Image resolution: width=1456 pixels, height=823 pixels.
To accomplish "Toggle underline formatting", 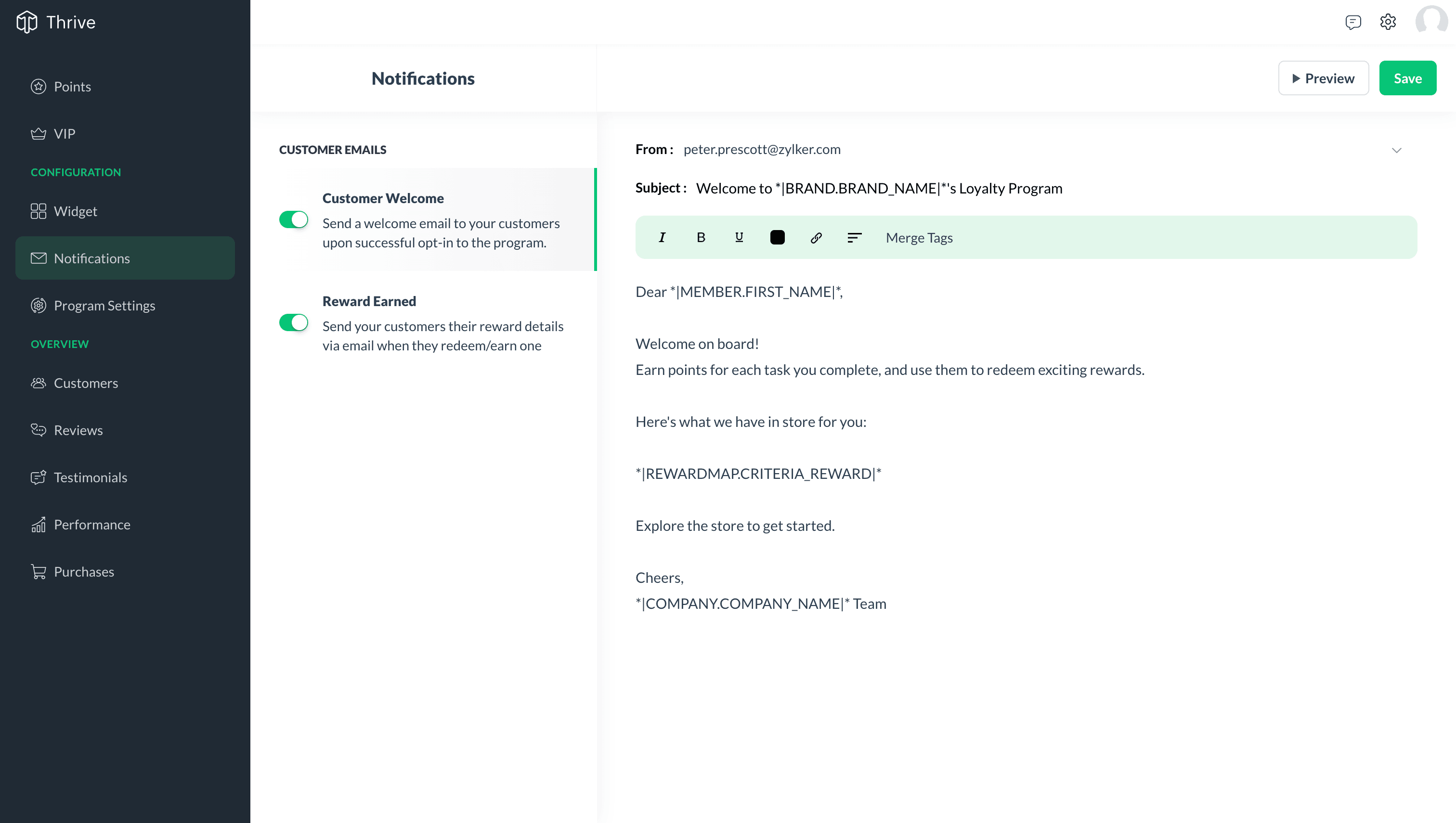I will [x=739, y=237].
